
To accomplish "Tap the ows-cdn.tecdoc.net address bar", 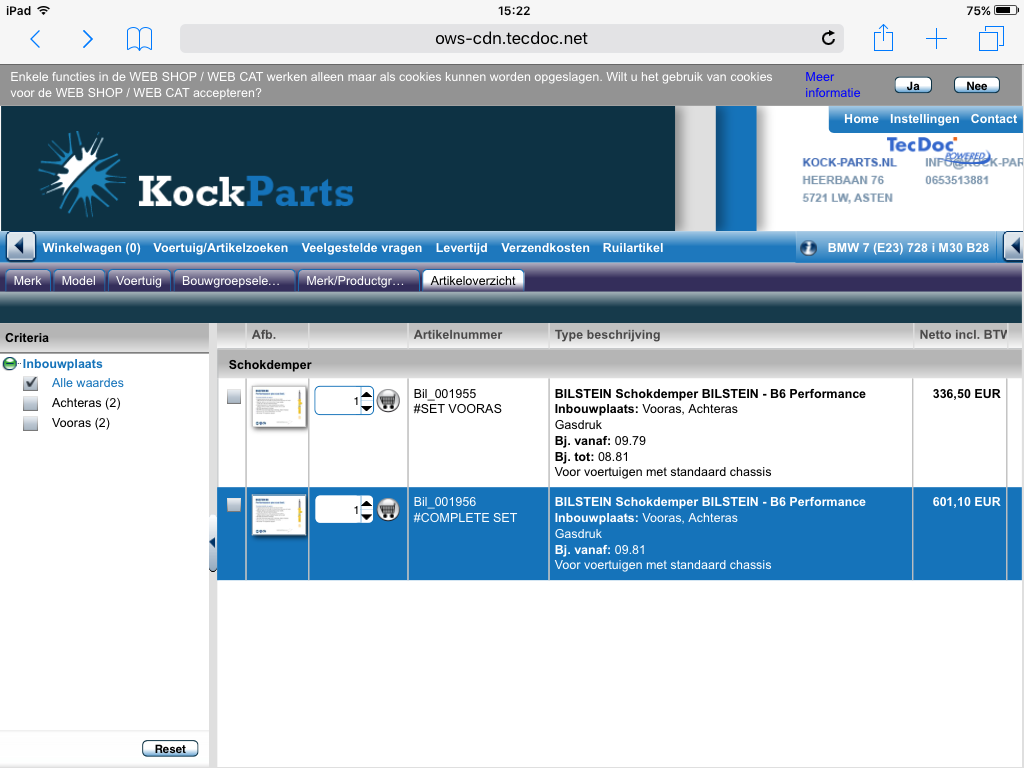I will pyautogui.click(x=511, y=39).
